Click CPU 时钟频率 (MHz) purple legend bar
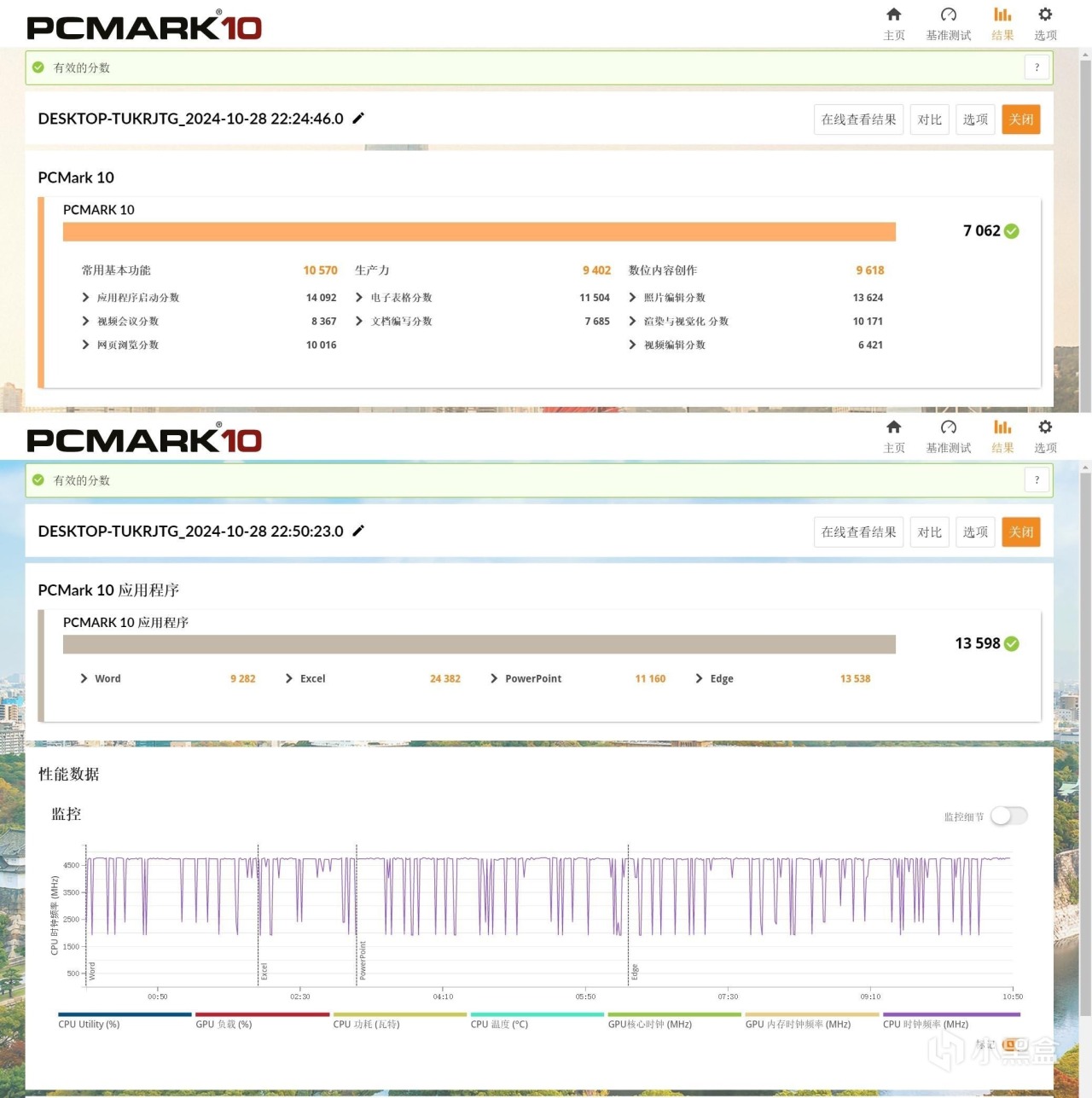Screen dimensions: 1092x1098 point(951,1015)
